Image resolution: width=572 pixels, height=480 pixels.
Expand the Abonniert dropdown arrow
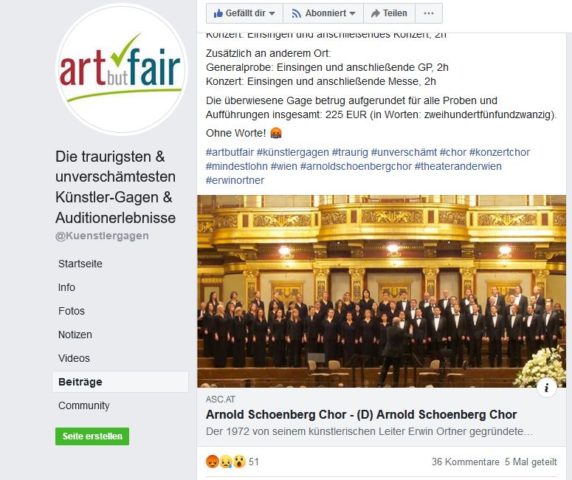(352, 13)
